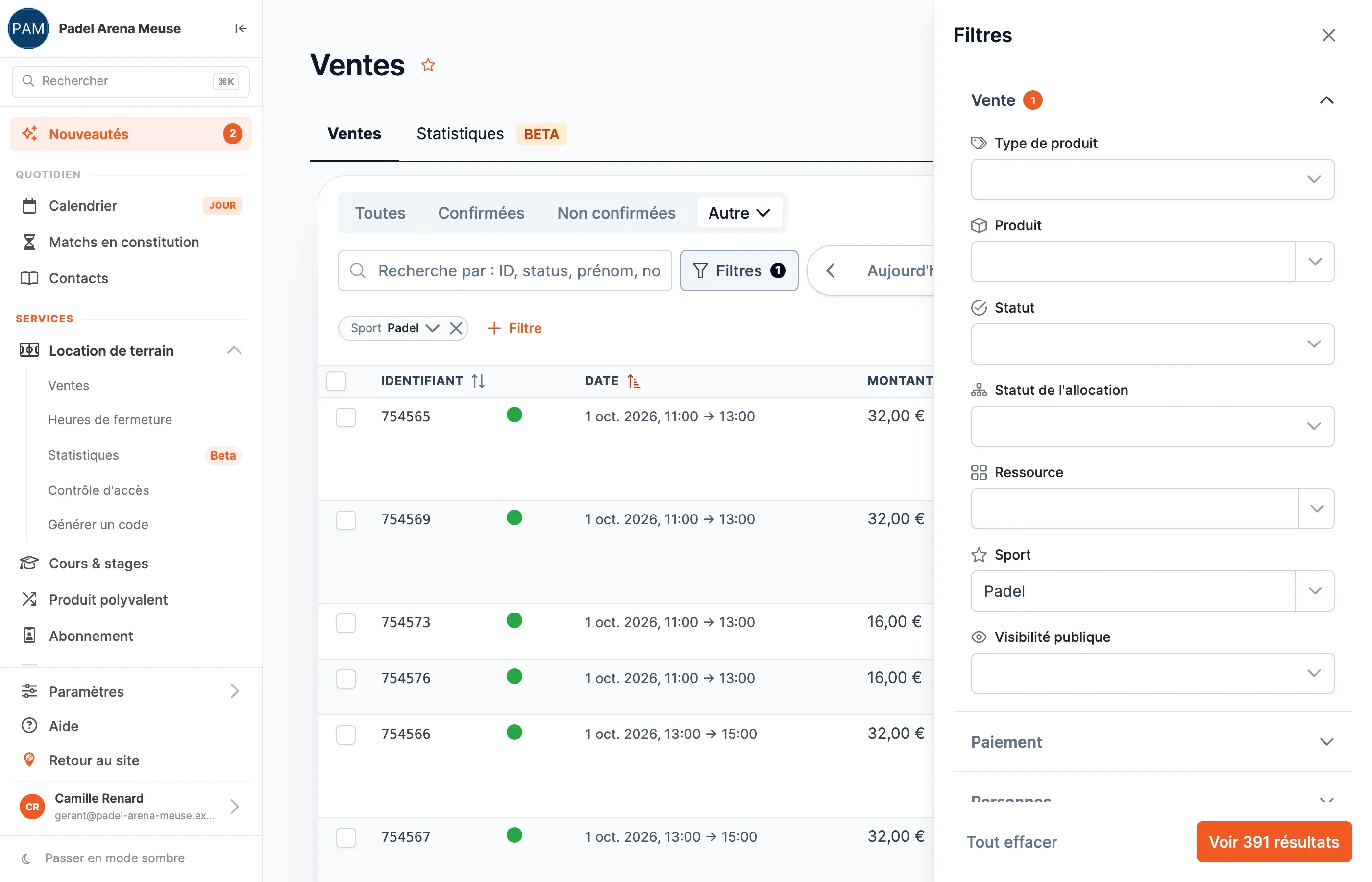Viewport: 1372px width, 882px height.
Task: Select all rows with header checkbox
Action: click(336, 381)
